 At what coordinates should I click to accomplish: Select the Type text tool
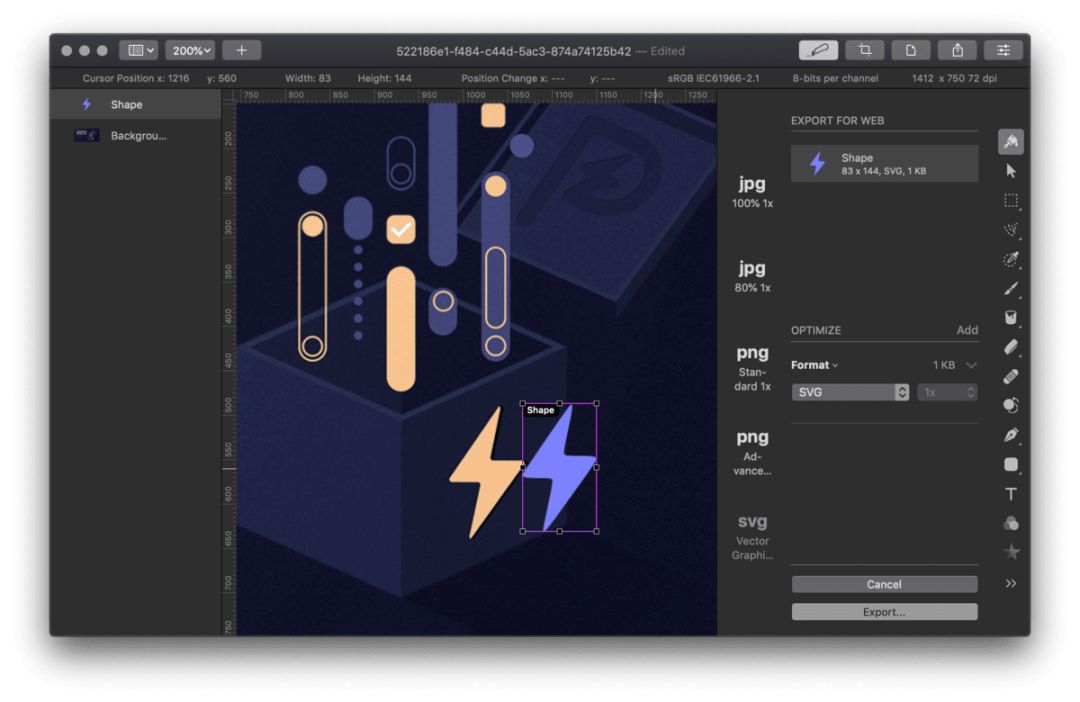tap(1010, 494)
